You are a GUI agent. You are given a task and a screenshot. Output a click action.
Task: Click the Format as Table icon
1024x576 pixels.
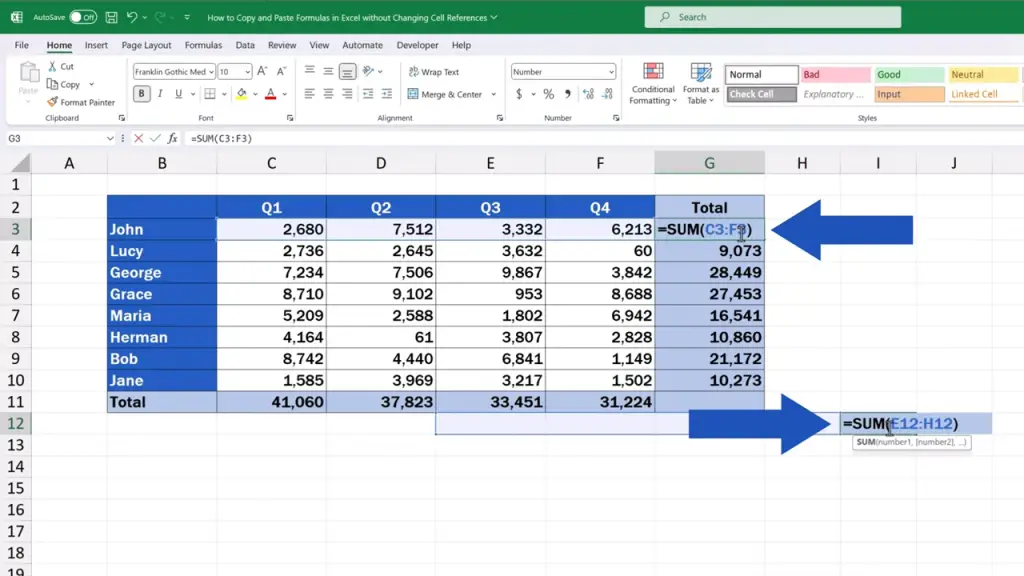pos(701,84)
